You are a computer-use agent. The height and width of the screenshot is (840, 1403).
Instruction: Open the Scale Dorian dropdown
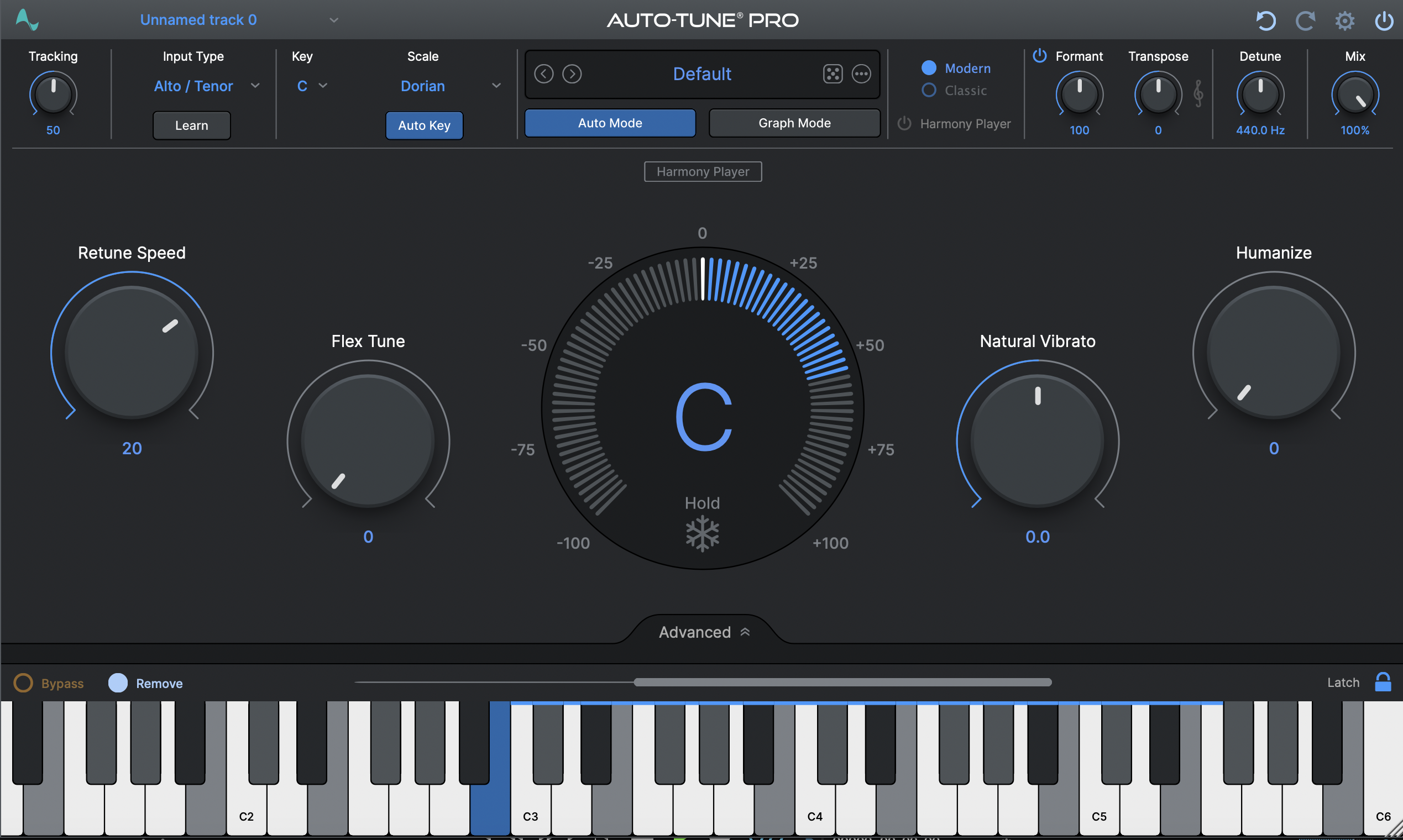[450, 86]
